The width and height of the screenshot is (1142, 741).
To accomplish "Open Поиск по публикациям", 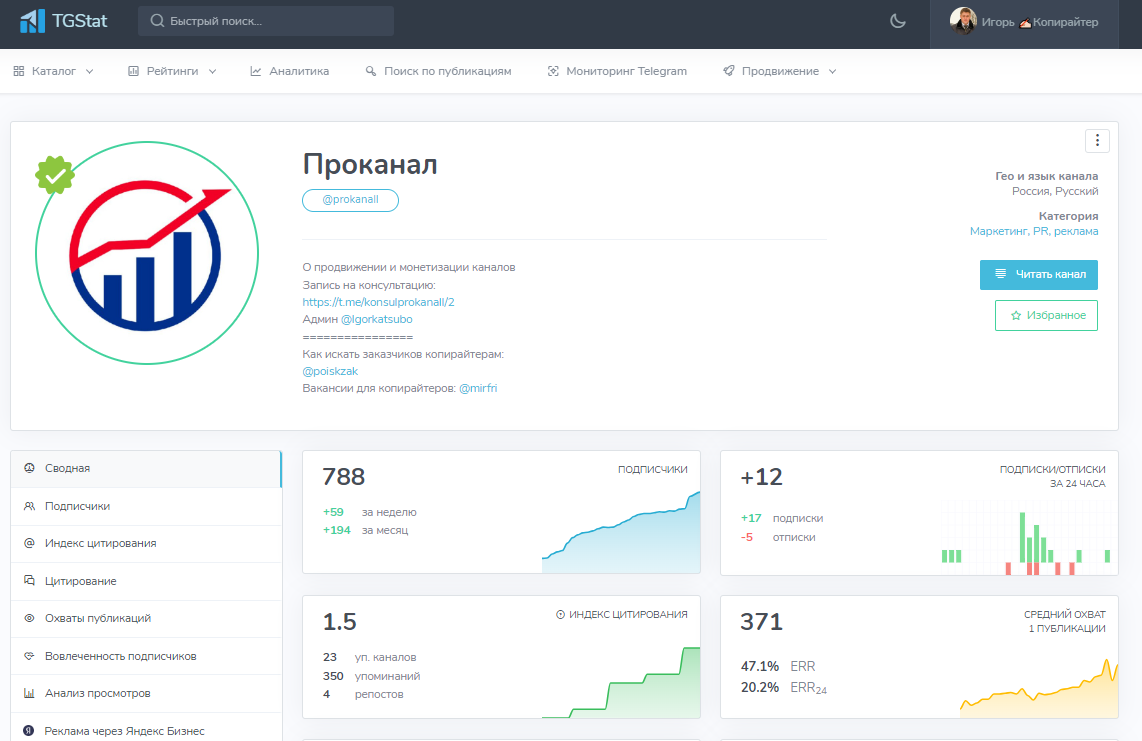I will click(438, 71).
